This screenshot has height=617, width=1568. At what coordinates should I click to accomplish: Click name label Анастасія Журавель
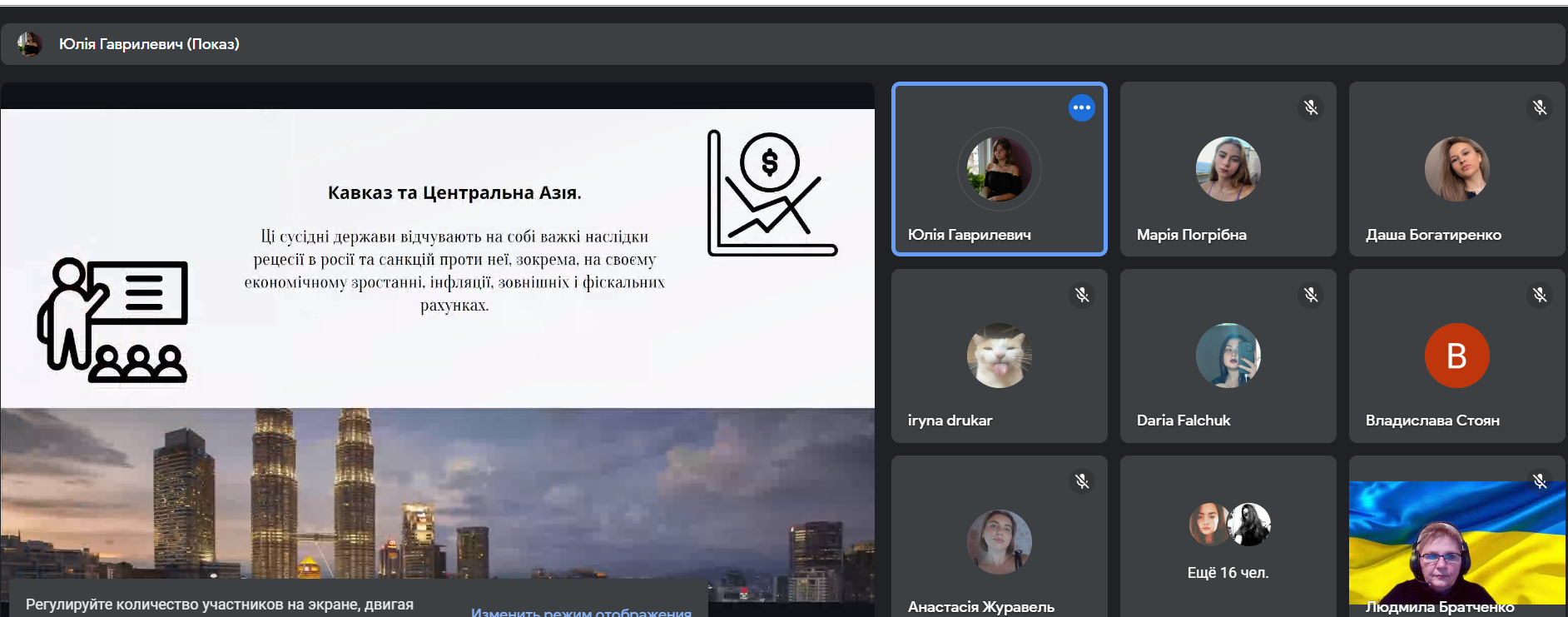tap(981, 607)
